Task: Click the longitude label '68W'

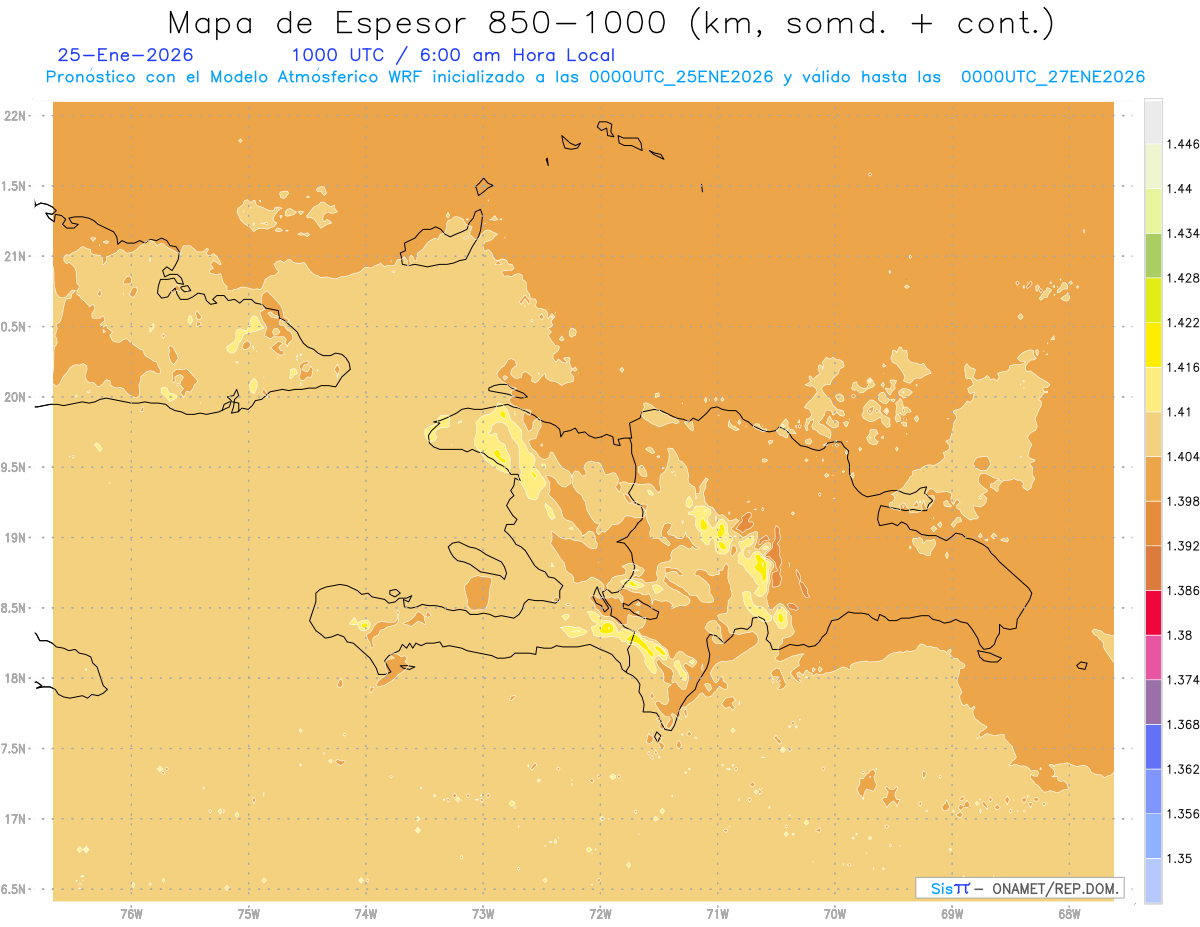Action: pos(1069,914)
